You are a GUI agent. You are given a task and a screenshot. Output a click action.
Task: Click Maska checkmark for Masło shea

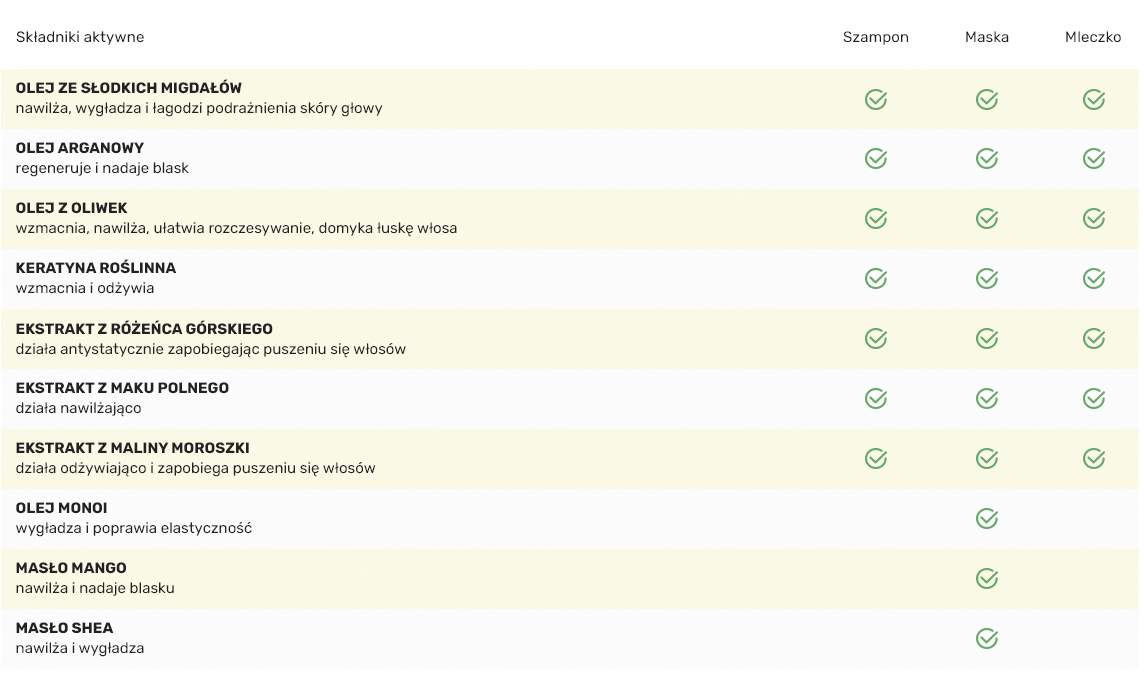pos(987,639)
